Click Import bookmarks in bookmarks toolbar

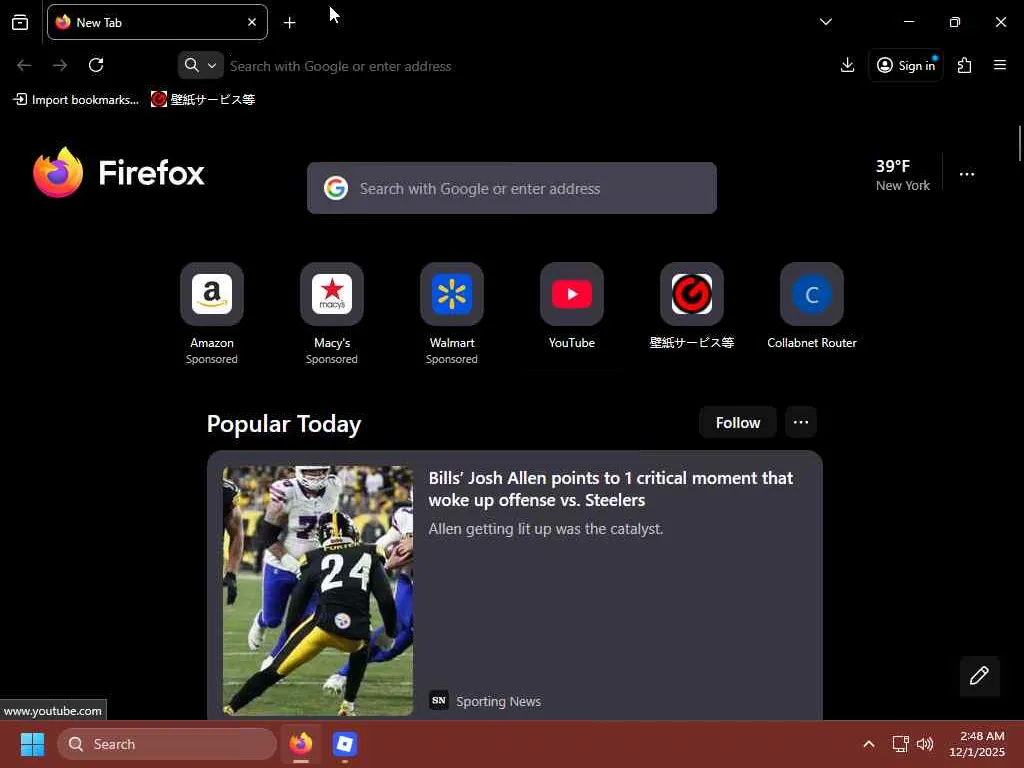tap(76, 99)
